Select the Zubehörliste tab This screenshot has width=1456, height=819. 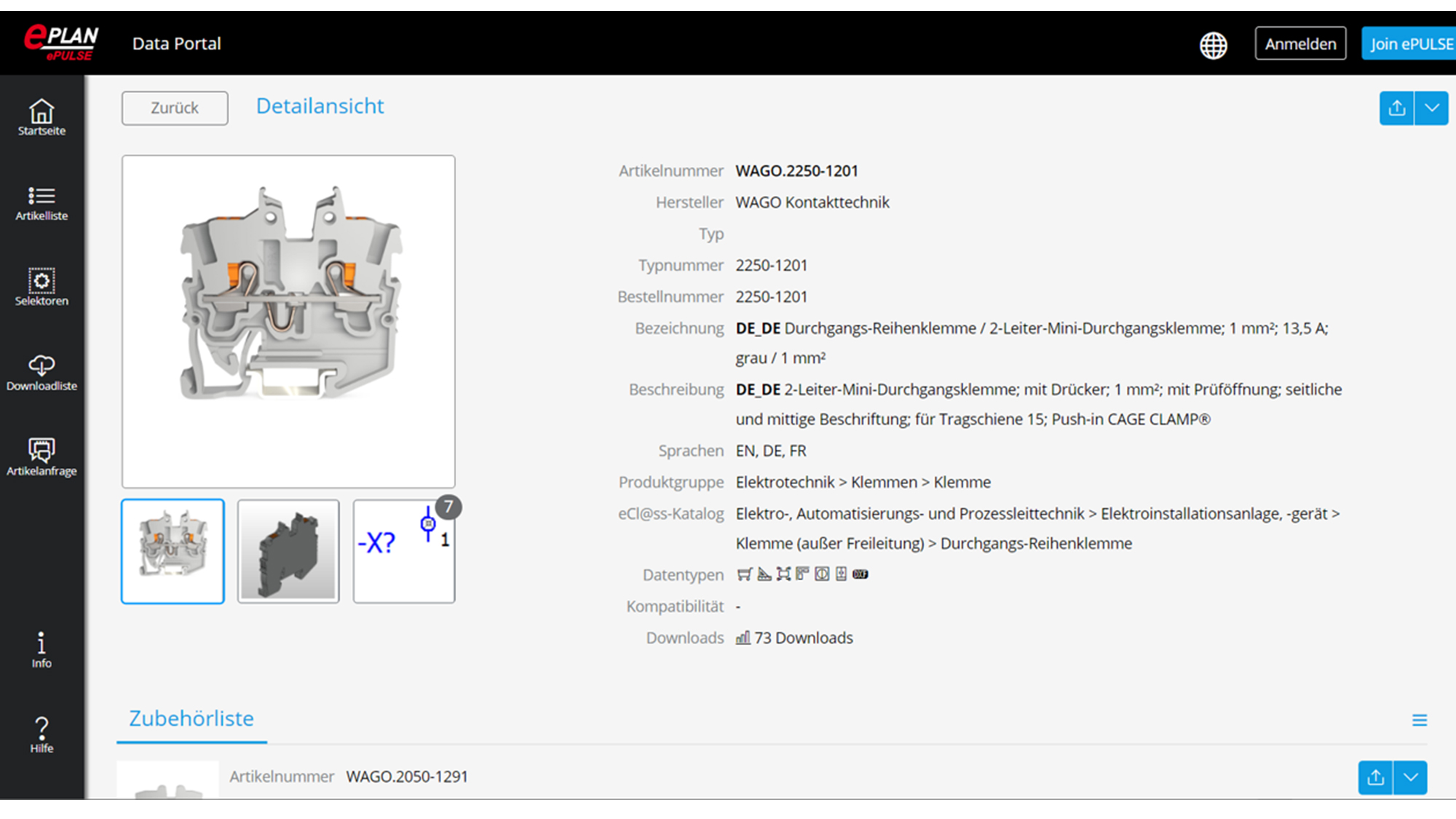[x=191, y=719]
